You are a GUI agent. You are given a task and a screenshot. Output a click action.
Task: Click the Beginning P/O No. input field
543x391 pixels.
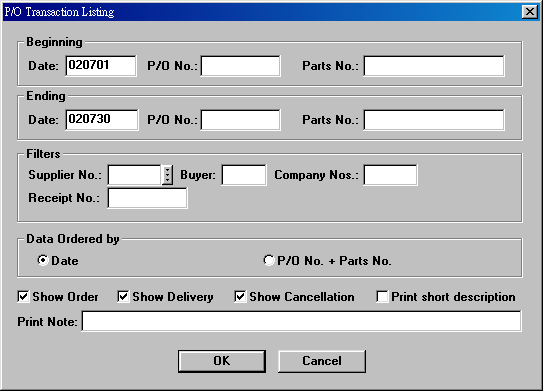[240, 66]
